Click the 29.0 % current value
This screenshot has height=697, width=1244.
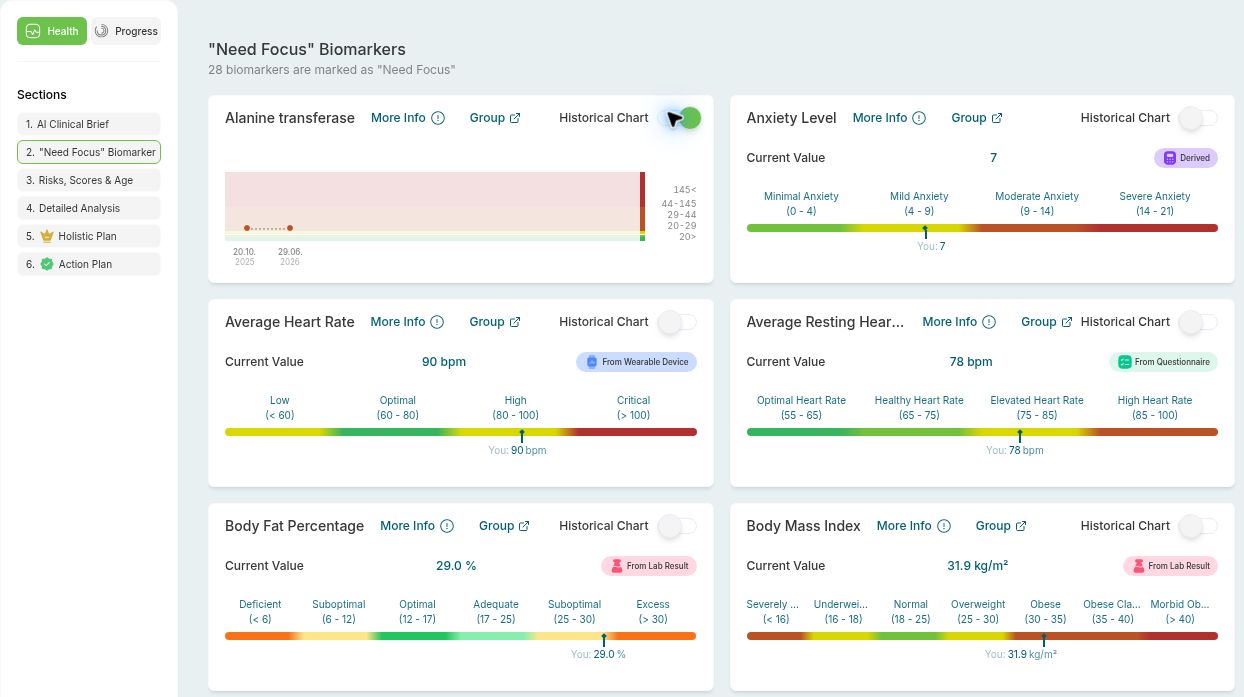[456, 566]
